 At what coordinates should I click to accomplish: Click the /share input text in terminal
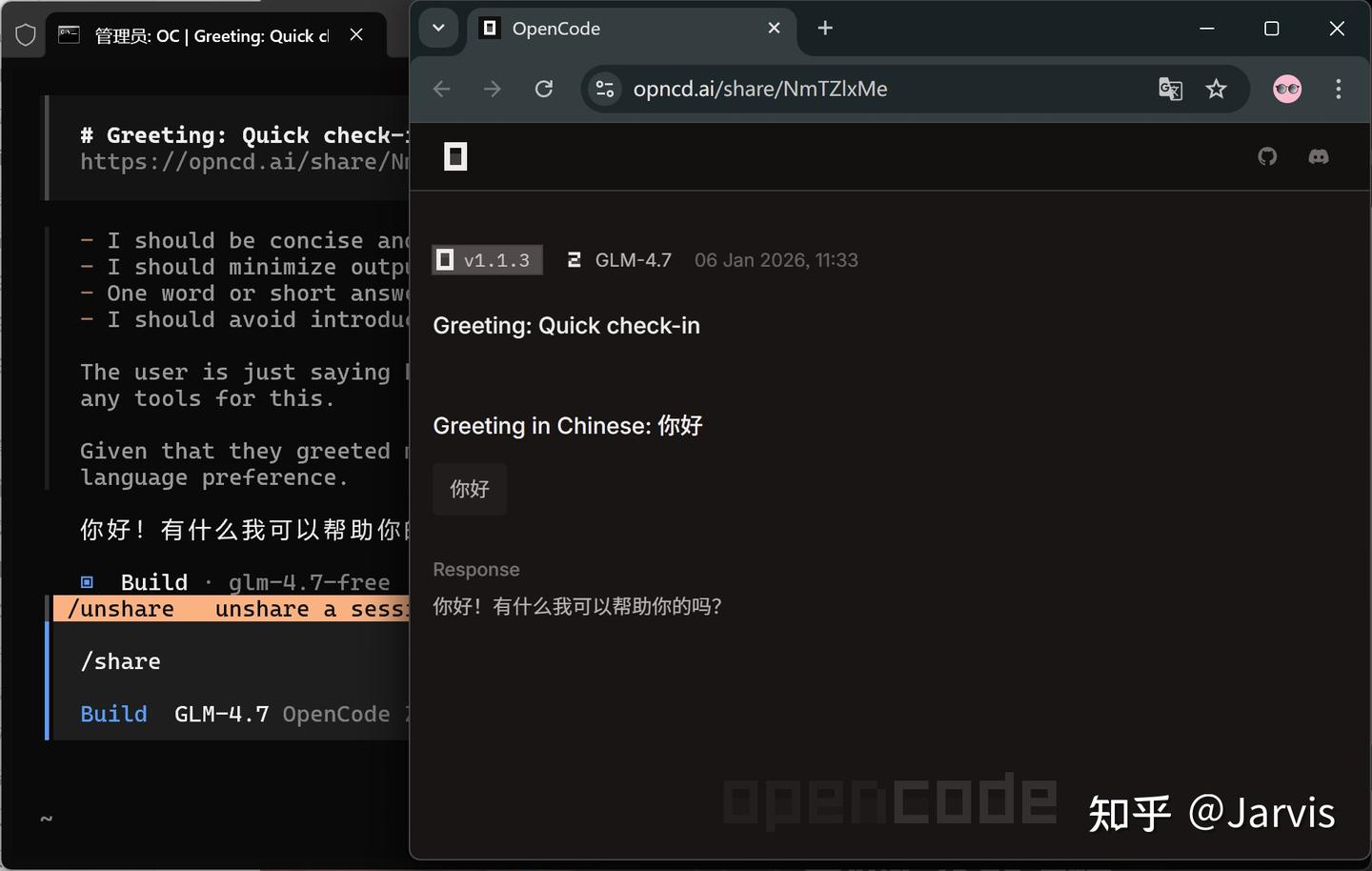coord(121,661)
